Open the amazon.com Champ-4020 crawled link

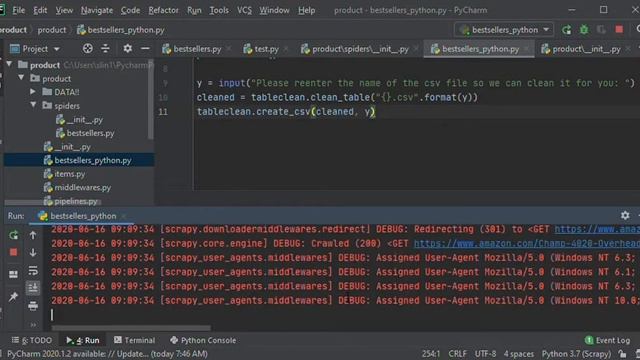tap(527, 244)
